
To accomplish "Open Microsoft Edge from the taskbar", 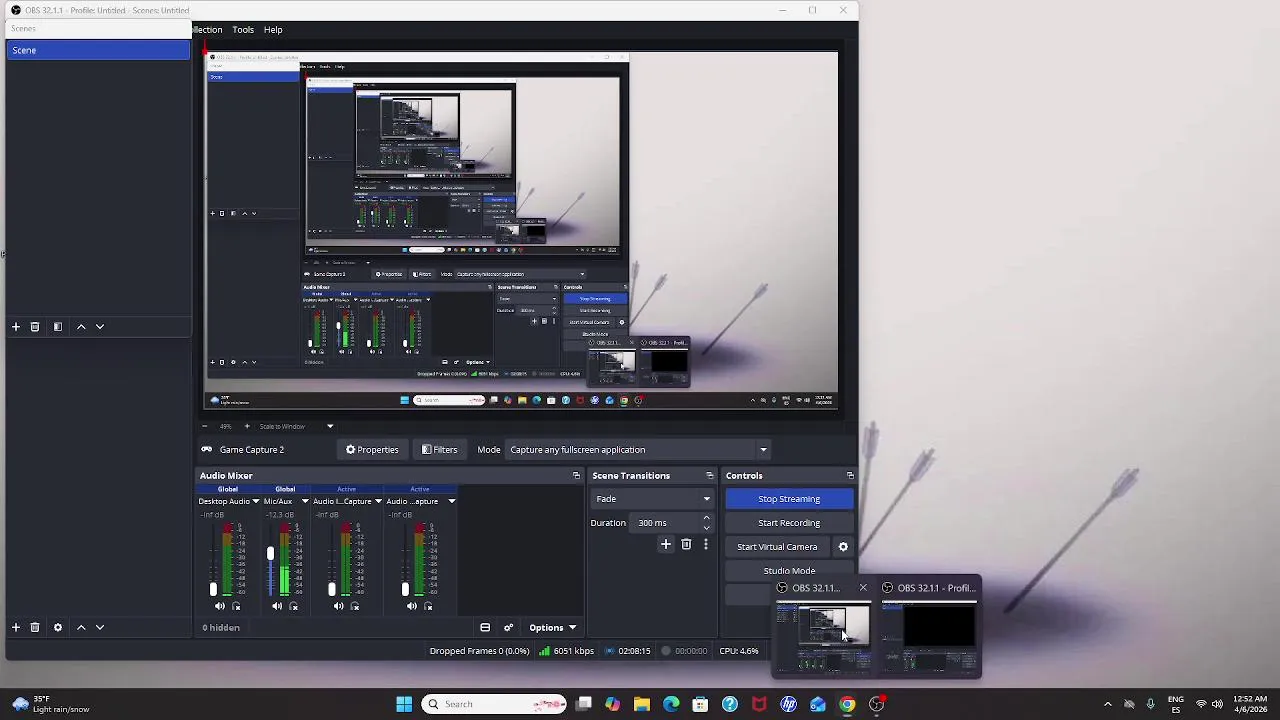I will (x=671, y=704).
